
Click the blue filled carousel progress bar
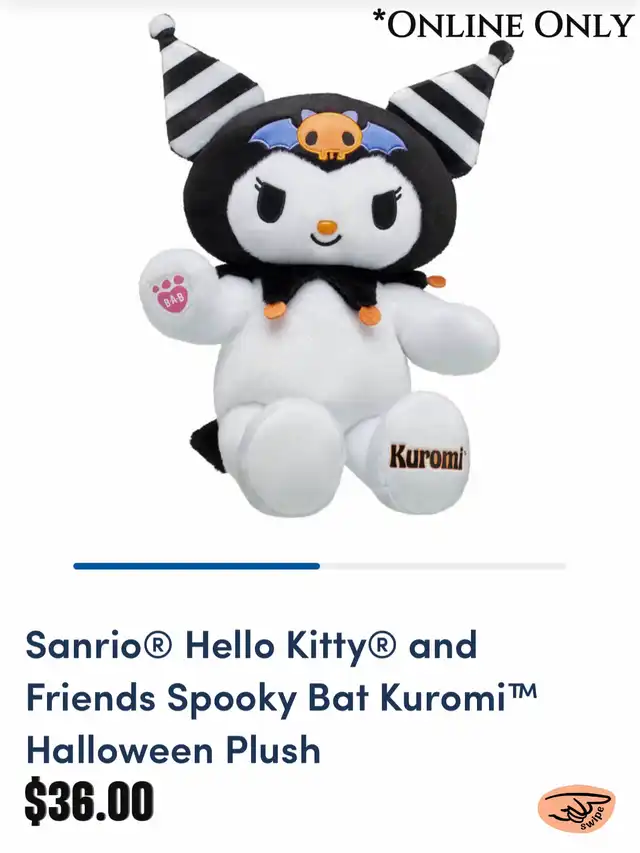(x=196, y=566)
